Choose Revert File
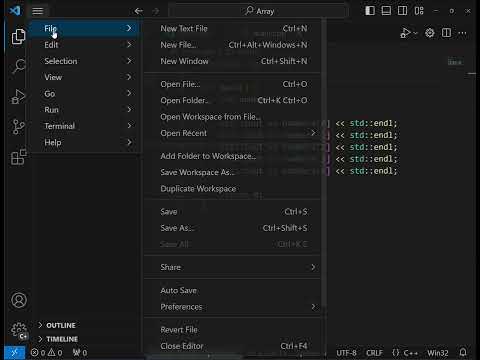This screenshot has height=360, width=480. pos(233,330)
